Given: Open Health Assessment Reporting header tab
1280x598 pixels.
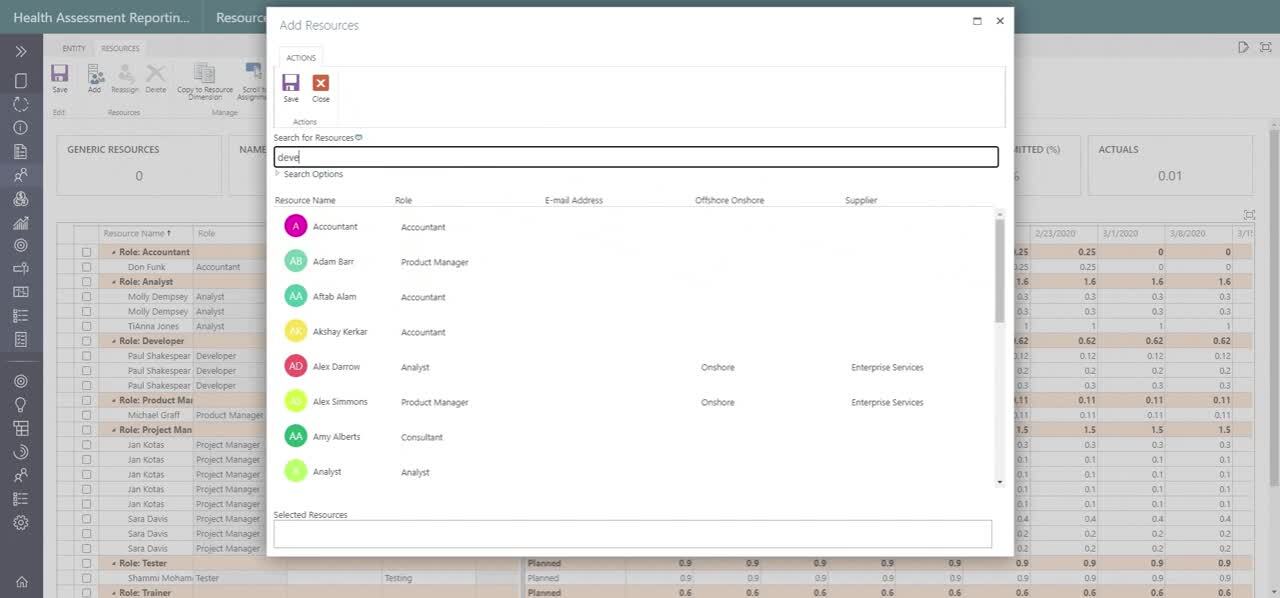Looking at the screenshot, I should pyautogui.click(x=101, y=18).
